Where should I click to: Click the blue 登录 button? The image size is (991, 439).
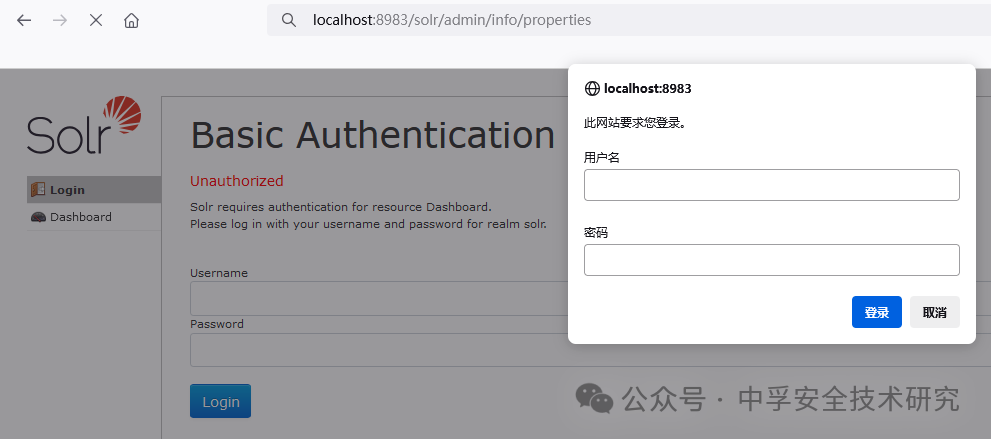tap(877, 312)
